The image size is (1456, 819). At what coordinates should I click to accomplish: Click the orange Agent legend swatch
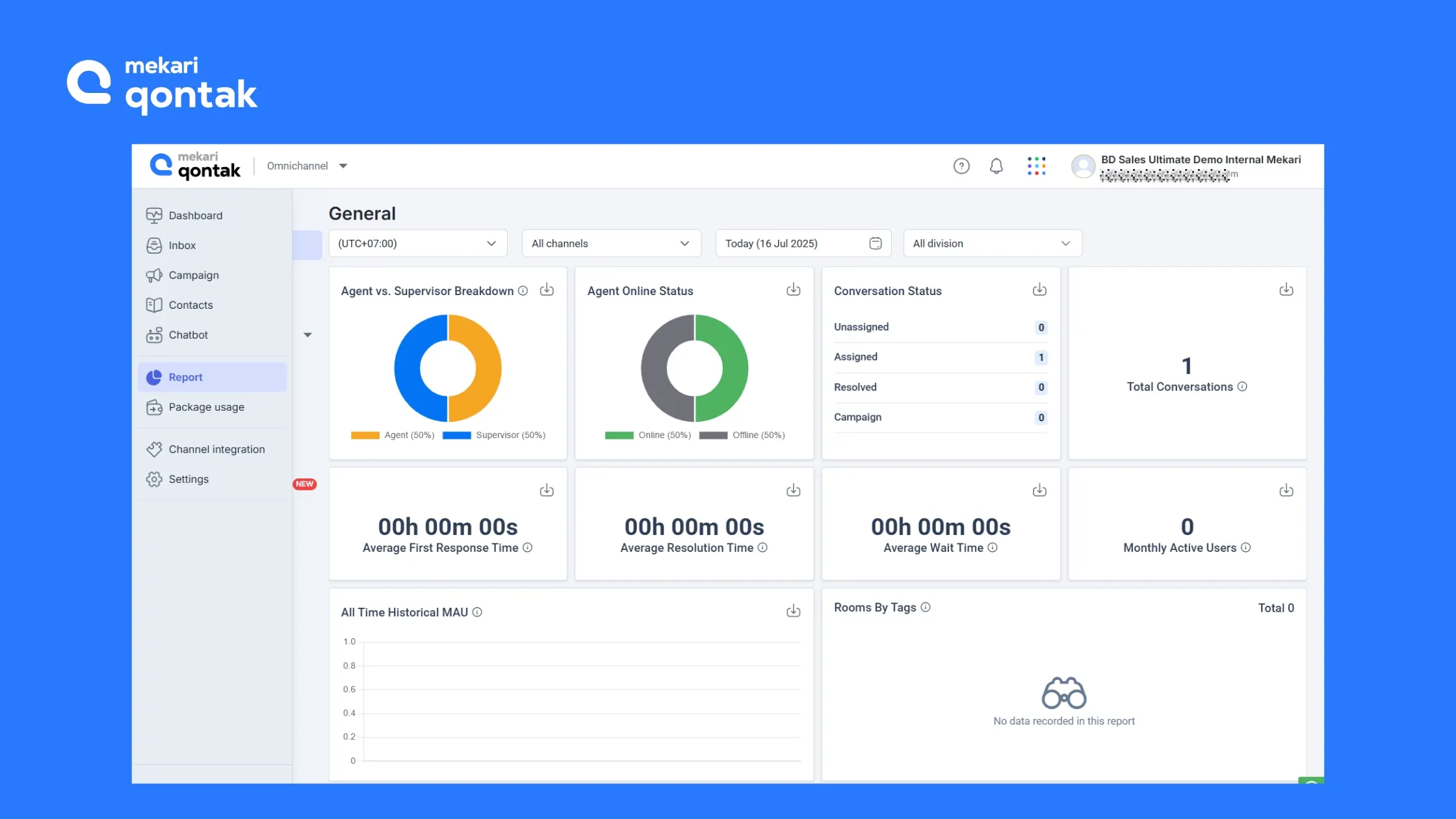365,435
